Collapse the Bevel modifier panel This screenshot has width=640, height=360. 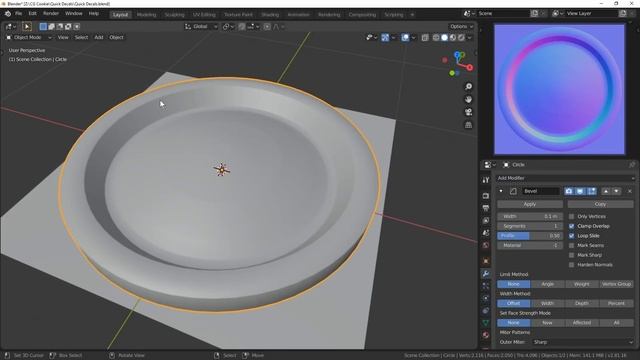(x=501, y=191)
